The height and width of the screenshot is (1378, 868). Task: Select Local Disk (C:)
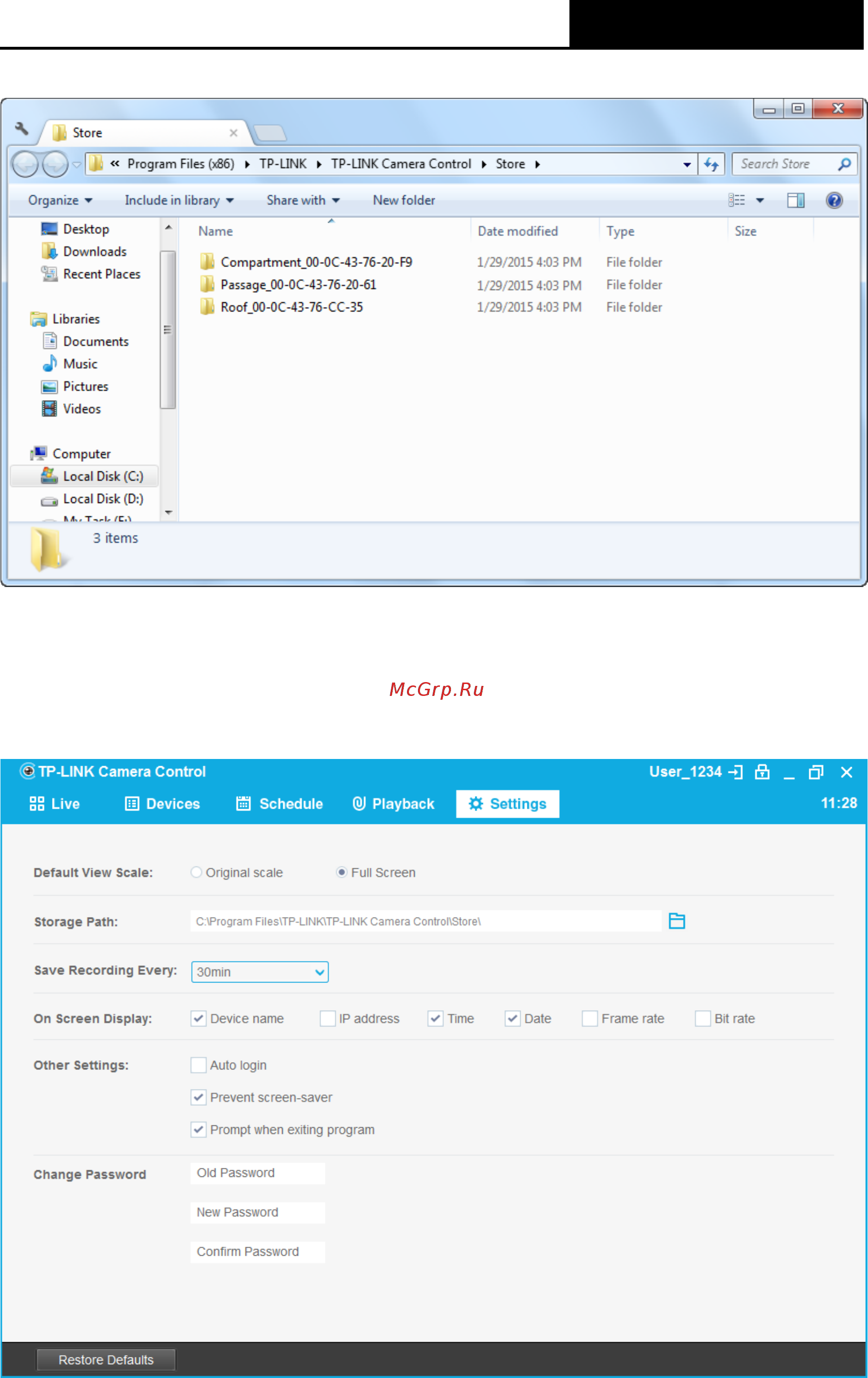[84, 476]
